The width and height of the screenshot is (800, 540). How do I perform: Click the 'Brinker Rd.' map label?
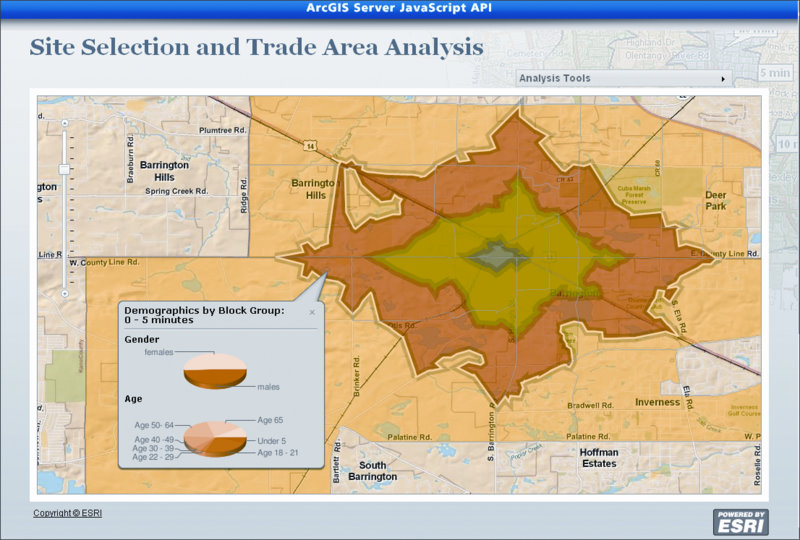[x=356, y=376]
